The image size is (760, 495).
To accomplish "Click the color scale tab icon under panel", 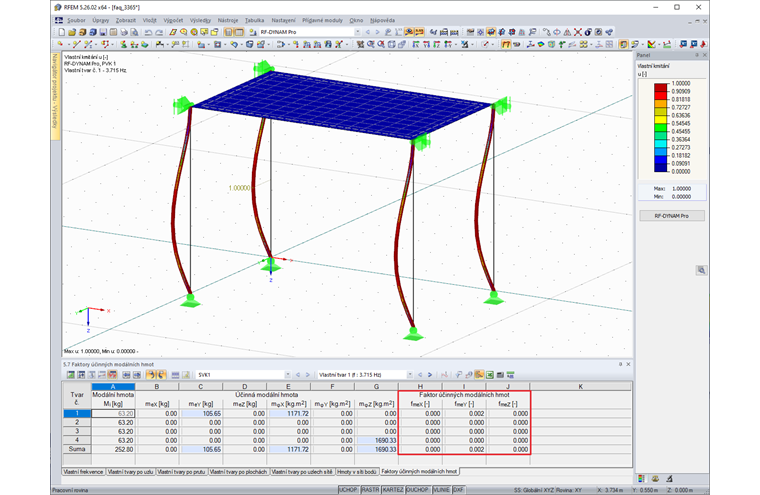I will point(641,479).
